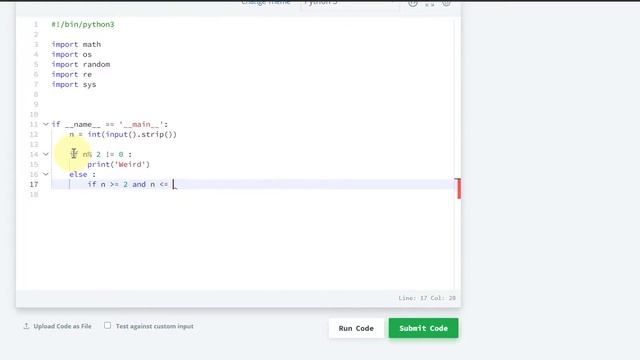The height and width of the screenshot is (360, 640).
Task: Click the 'import re' line
Action: coord(72,74)
